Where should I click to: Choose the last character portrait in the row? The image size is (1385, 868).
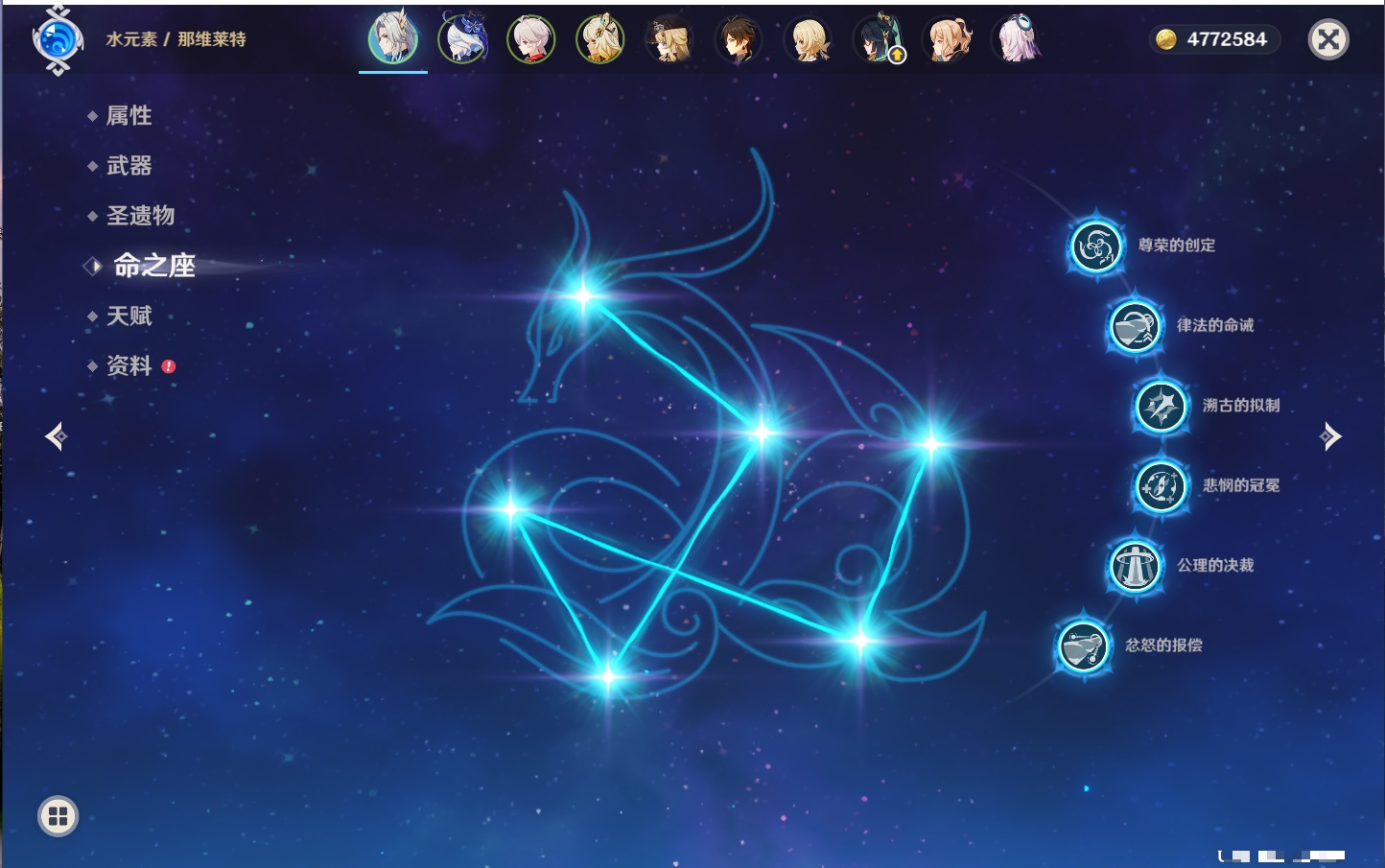pos(1017,40)
